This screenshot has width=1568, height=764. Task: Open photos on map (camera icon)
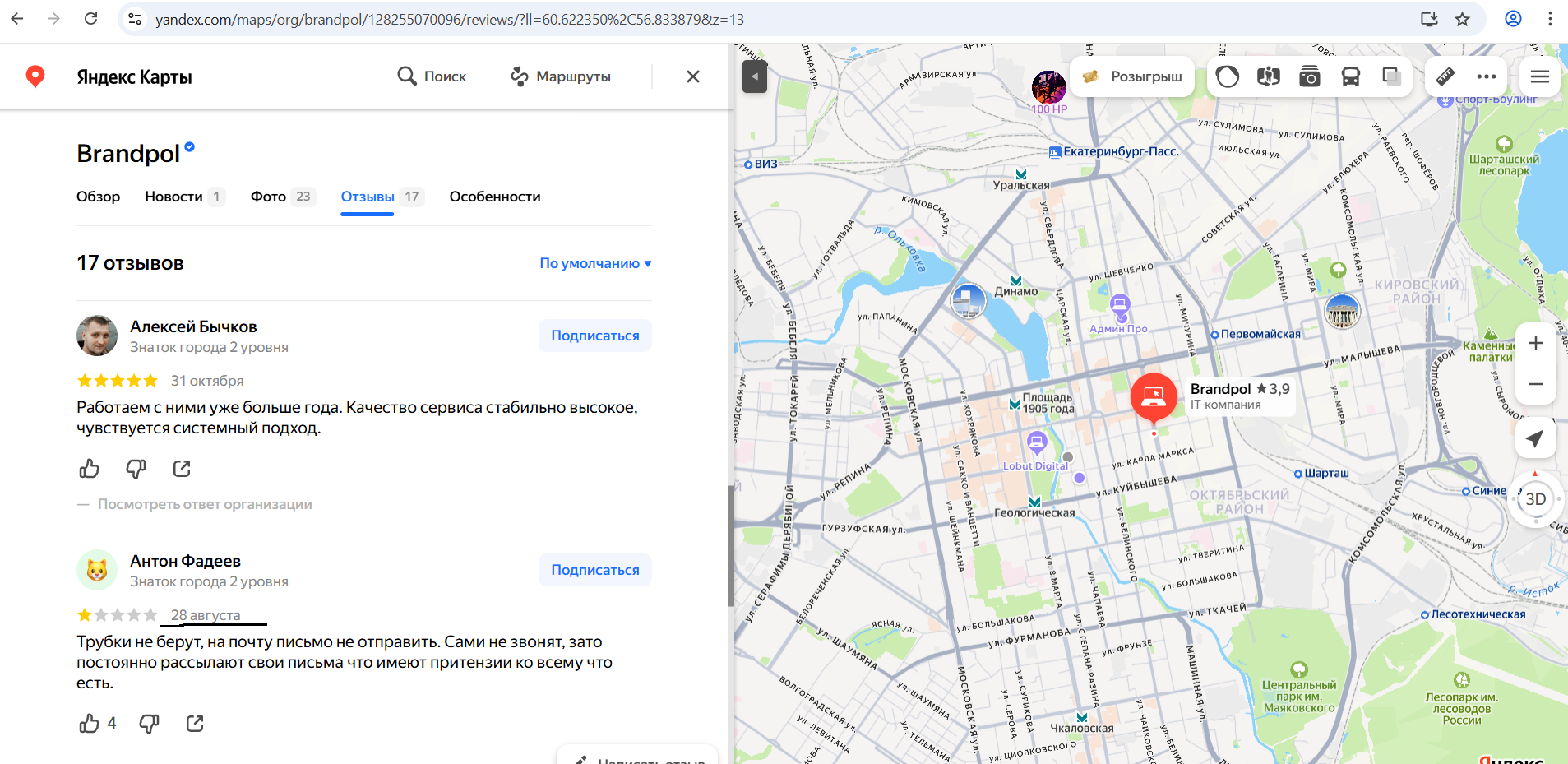pyautogui.click(x=1309, y=76)
